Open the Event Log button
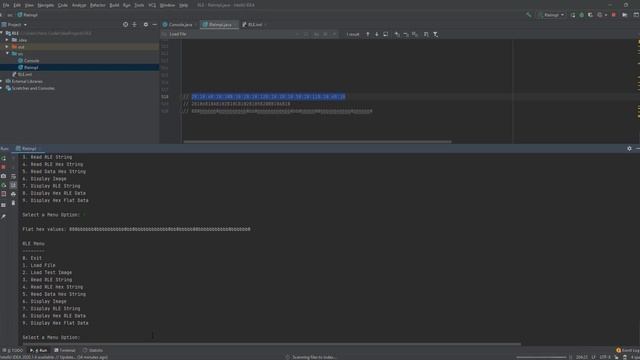 tap(627, 350)
